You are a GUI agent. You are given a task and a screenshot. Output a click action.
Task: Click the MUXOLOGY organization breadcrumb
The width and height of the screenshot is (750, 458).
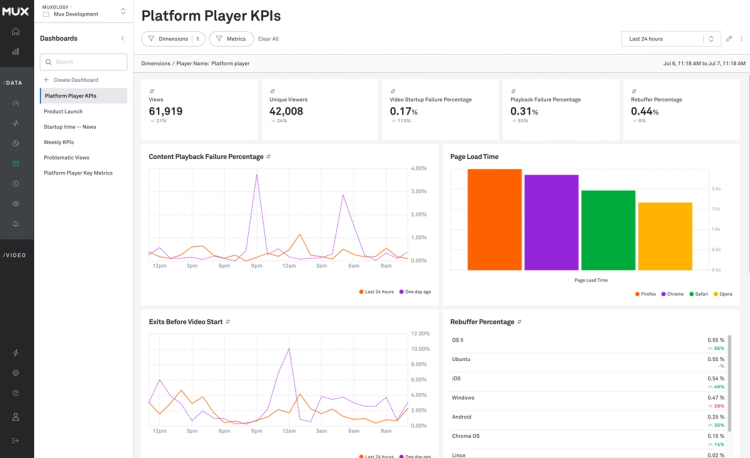(x=55, y=7)
